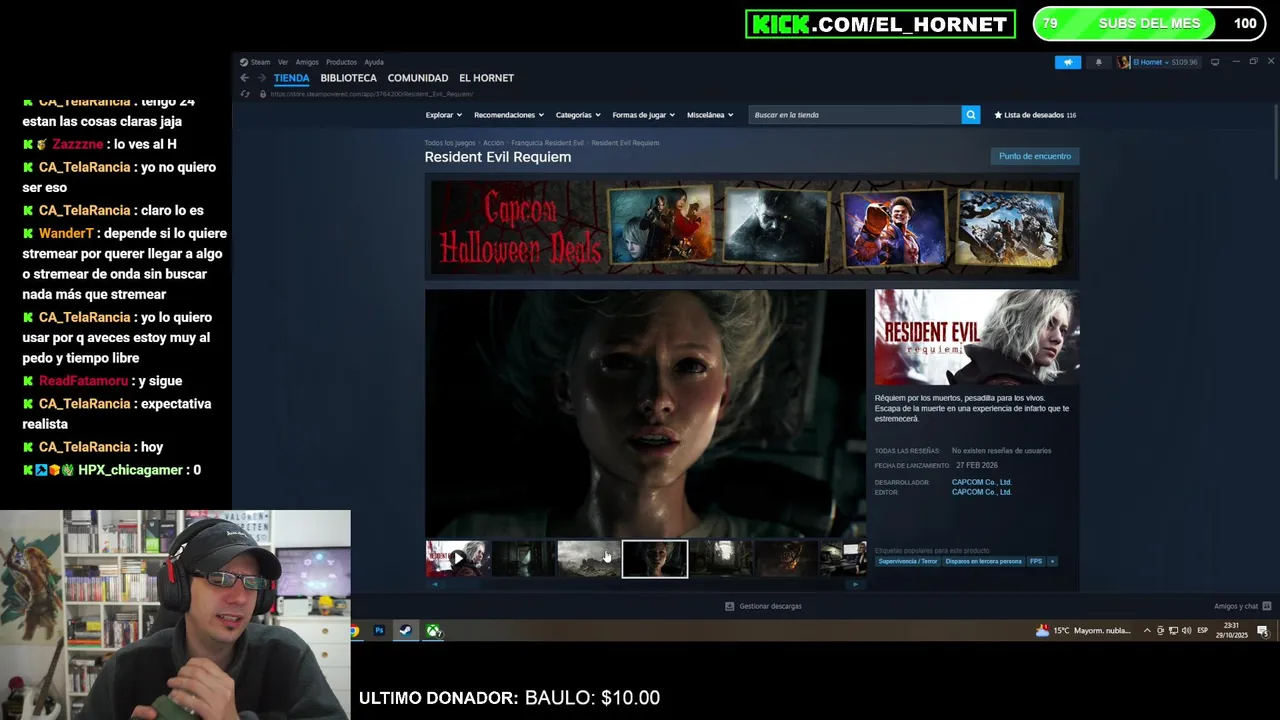Show hidden system tray icons
The image size is (1280, 720).
point(1147,631)
